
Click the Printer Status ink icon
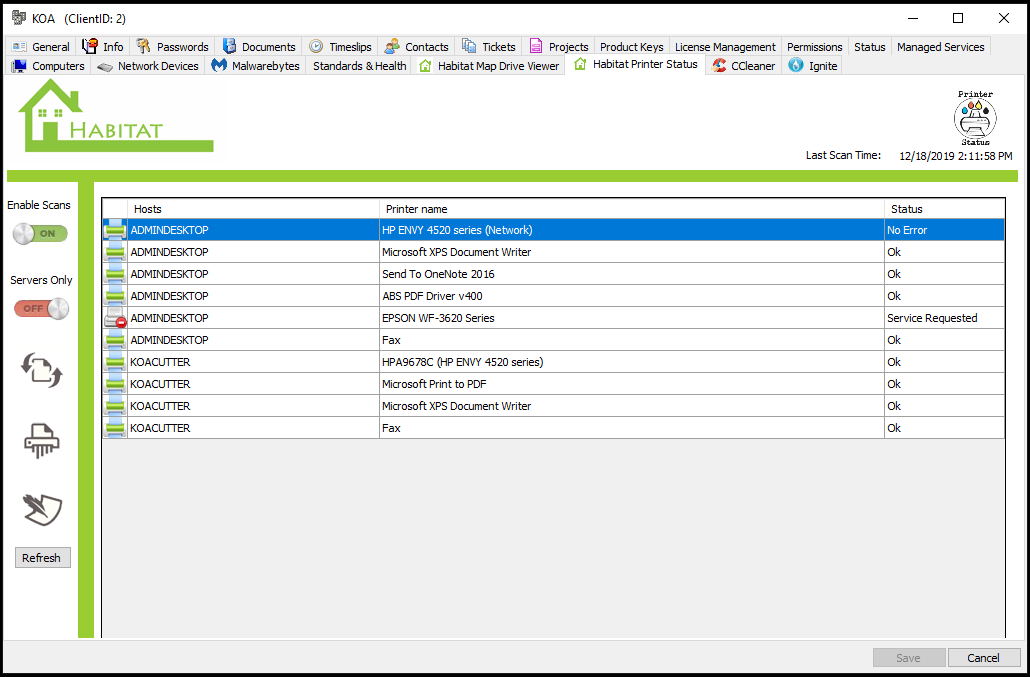pyautogui.click(x=974, y=119)
